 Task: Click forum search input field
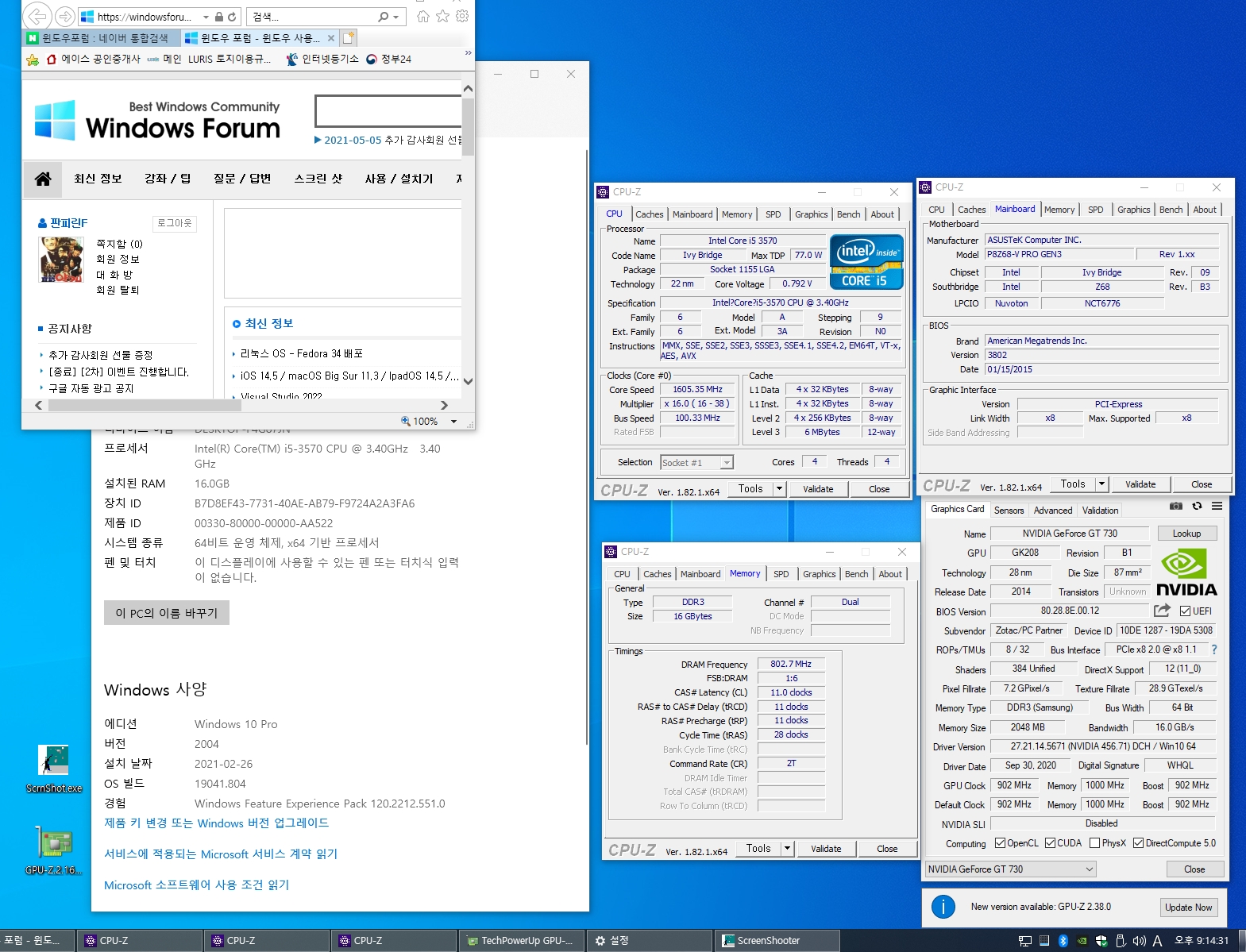pyautogui.click(x=388, y=111)
